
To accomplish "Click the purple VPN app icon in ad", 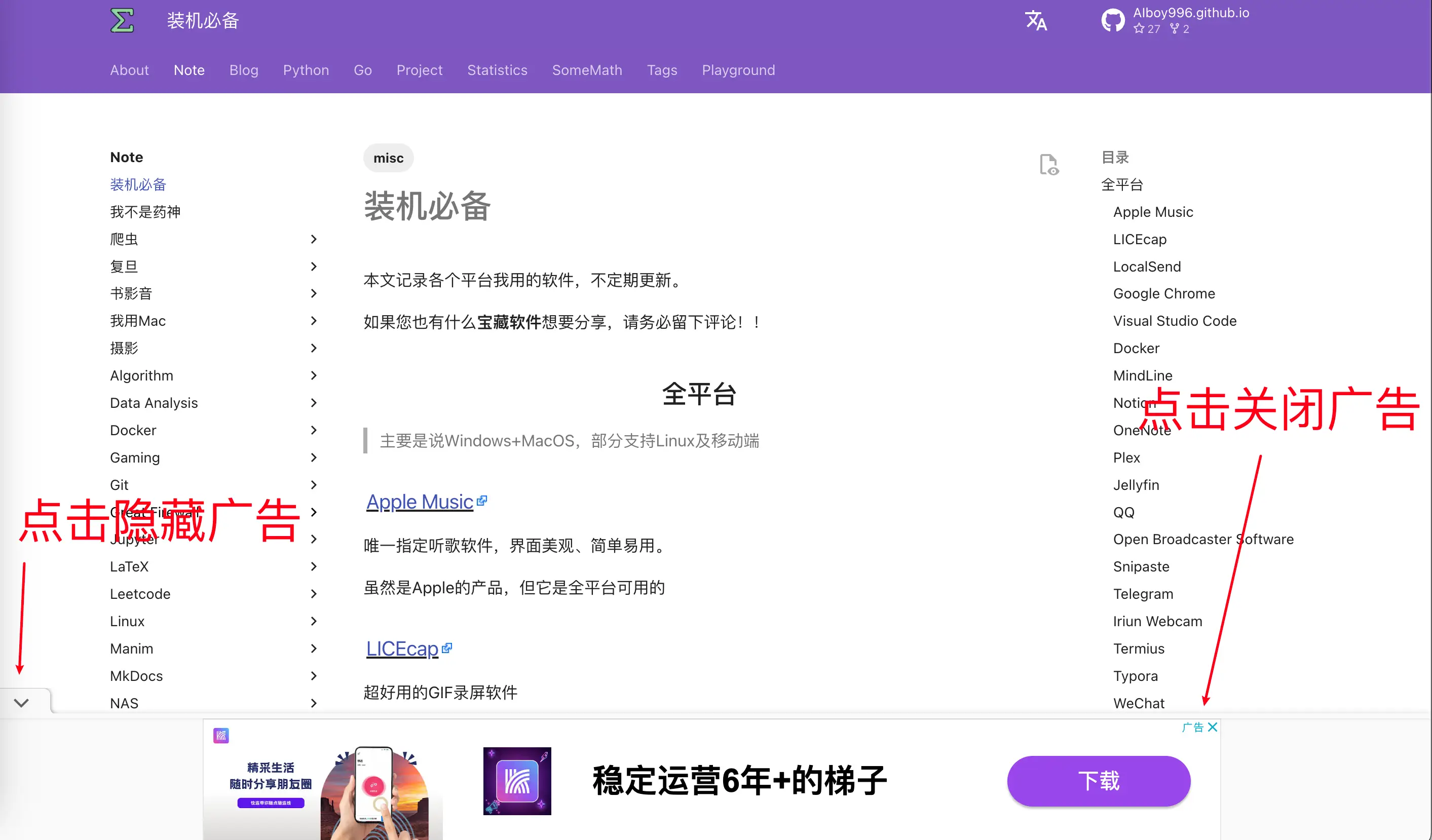I will (x=516, y=780).
